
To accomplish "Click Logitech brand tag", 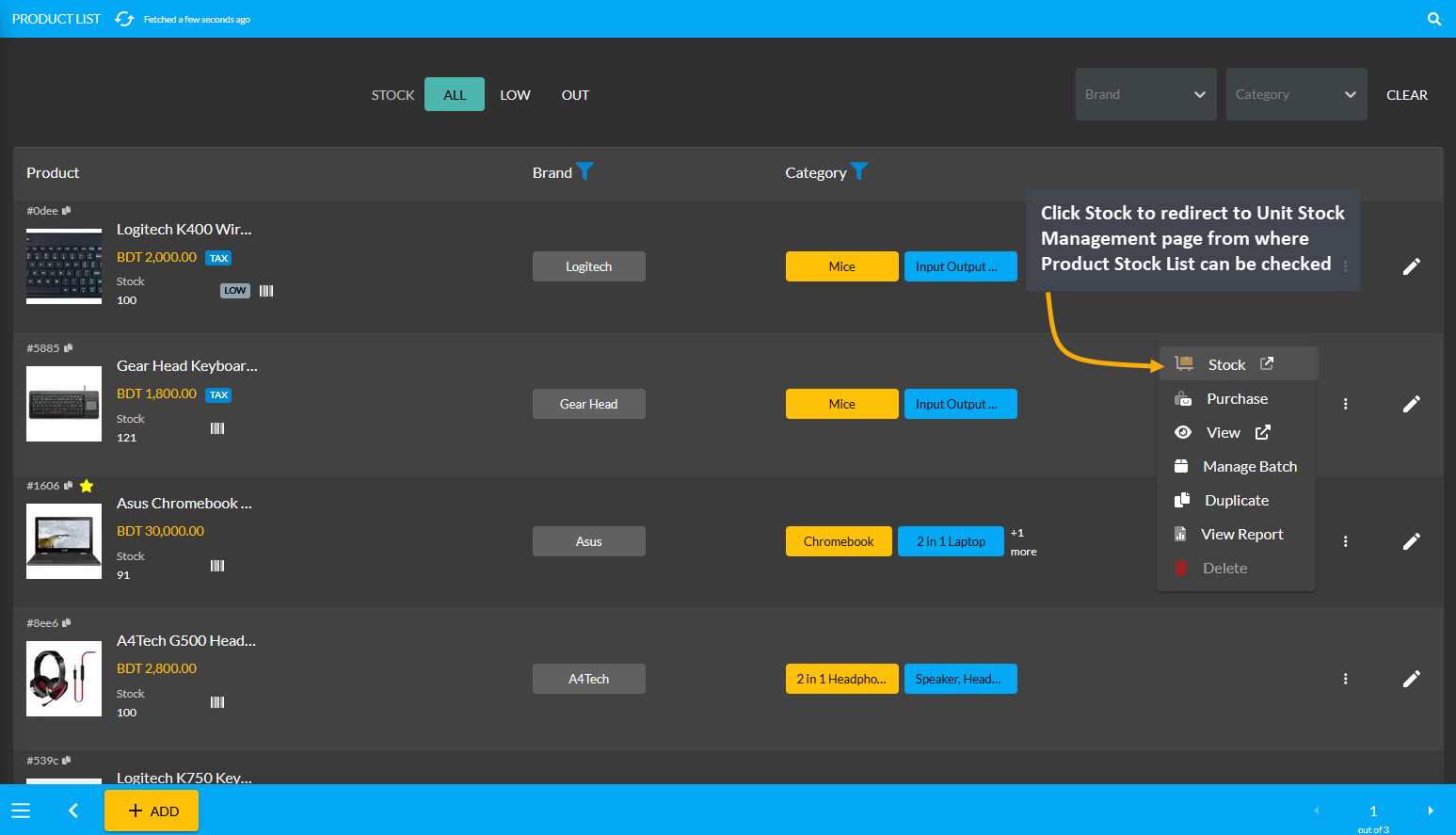I will (x=589, y=266).
